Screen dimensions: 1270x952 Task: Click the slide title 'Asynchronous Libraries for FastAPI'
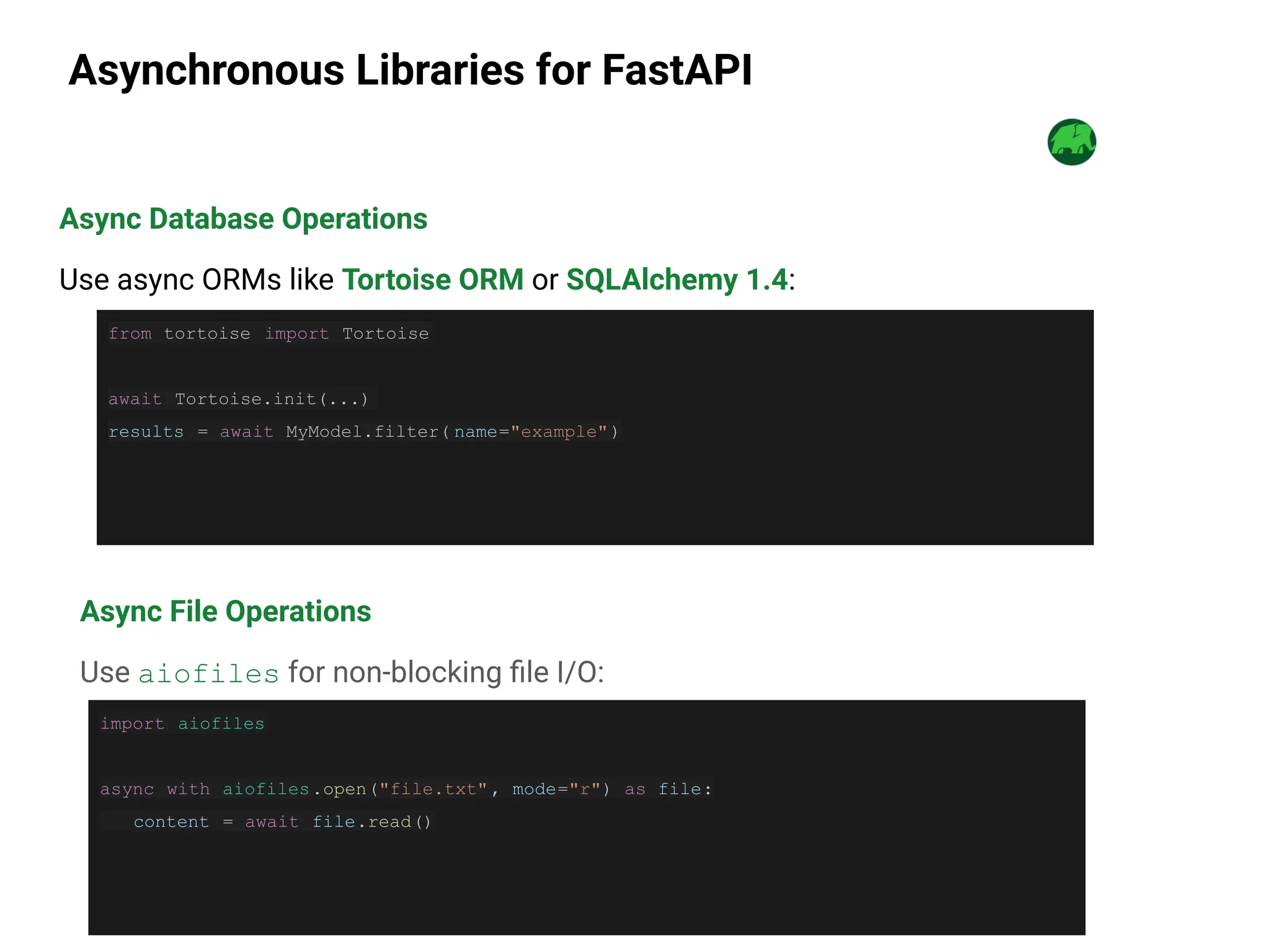click(410, 70)
